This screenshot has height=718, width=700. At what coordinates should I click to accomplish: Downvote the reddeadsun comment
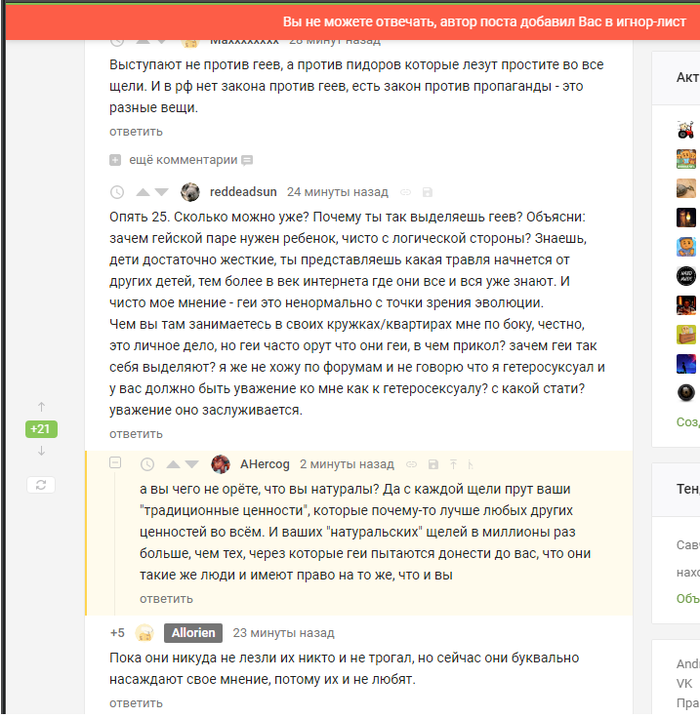point(162,192)
